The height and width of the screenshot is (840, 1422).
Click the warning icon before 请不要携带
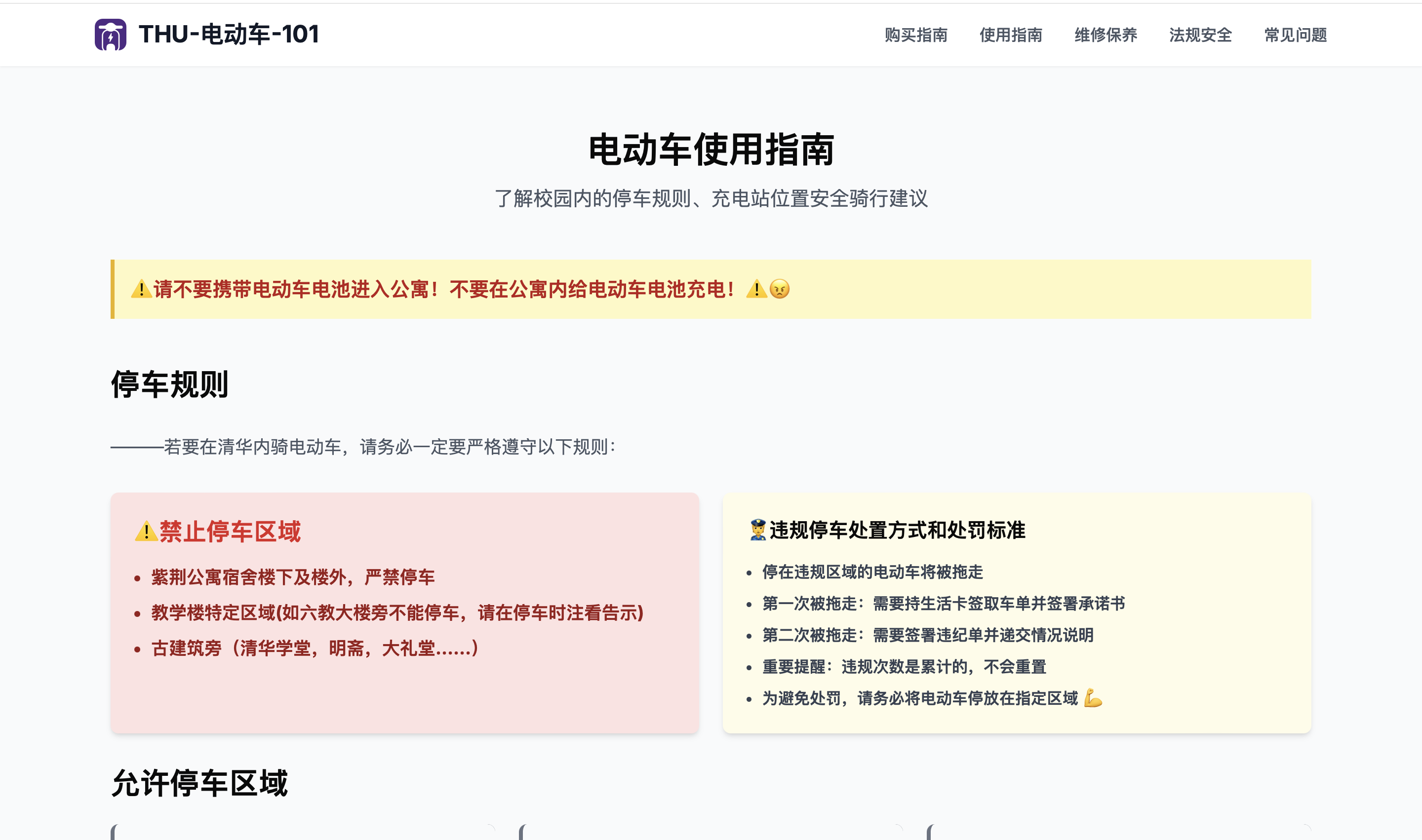pyautogui.click(x=141, y=289)
